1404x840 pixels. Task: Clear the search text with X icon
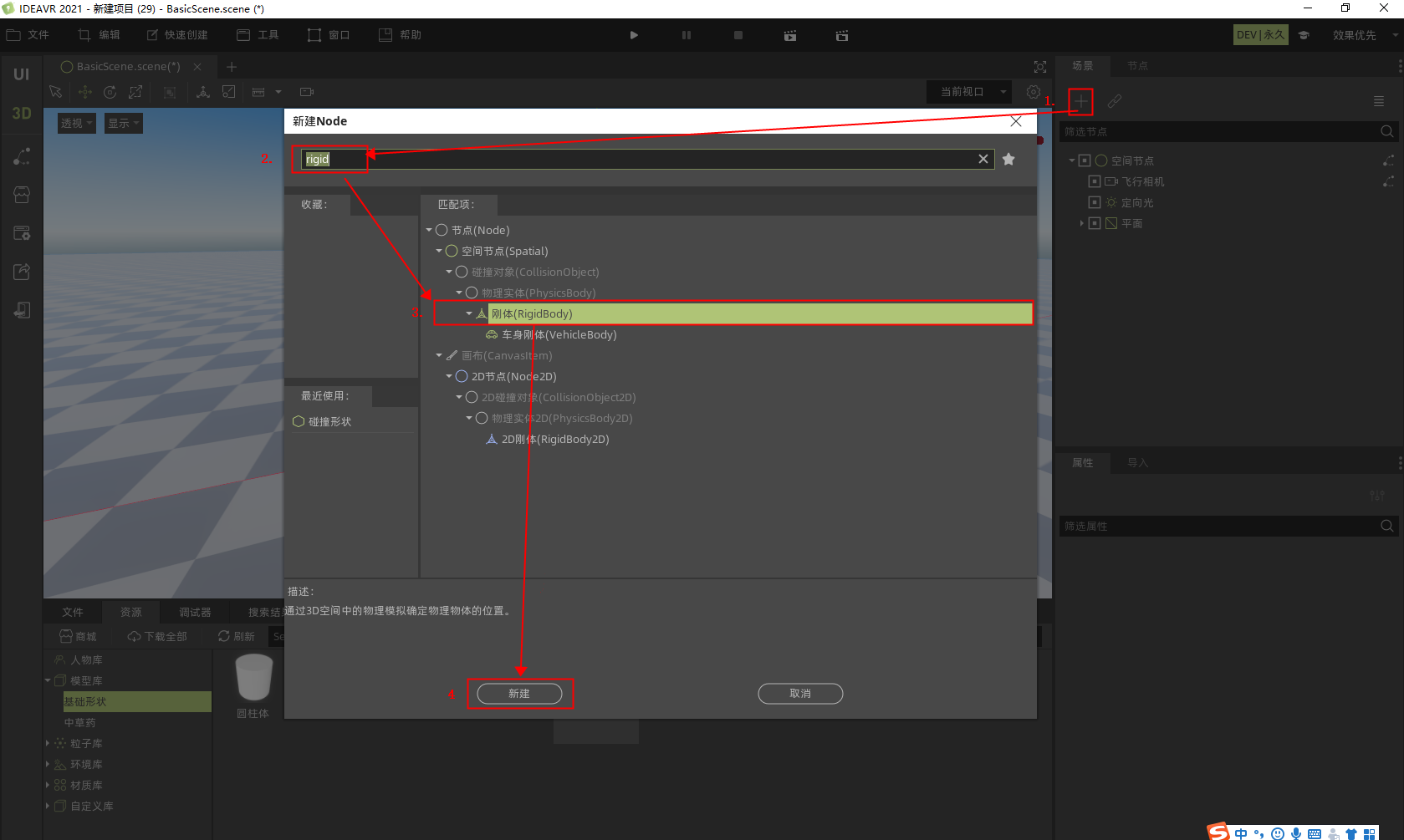pyautogui.click(x=983, y=159)
